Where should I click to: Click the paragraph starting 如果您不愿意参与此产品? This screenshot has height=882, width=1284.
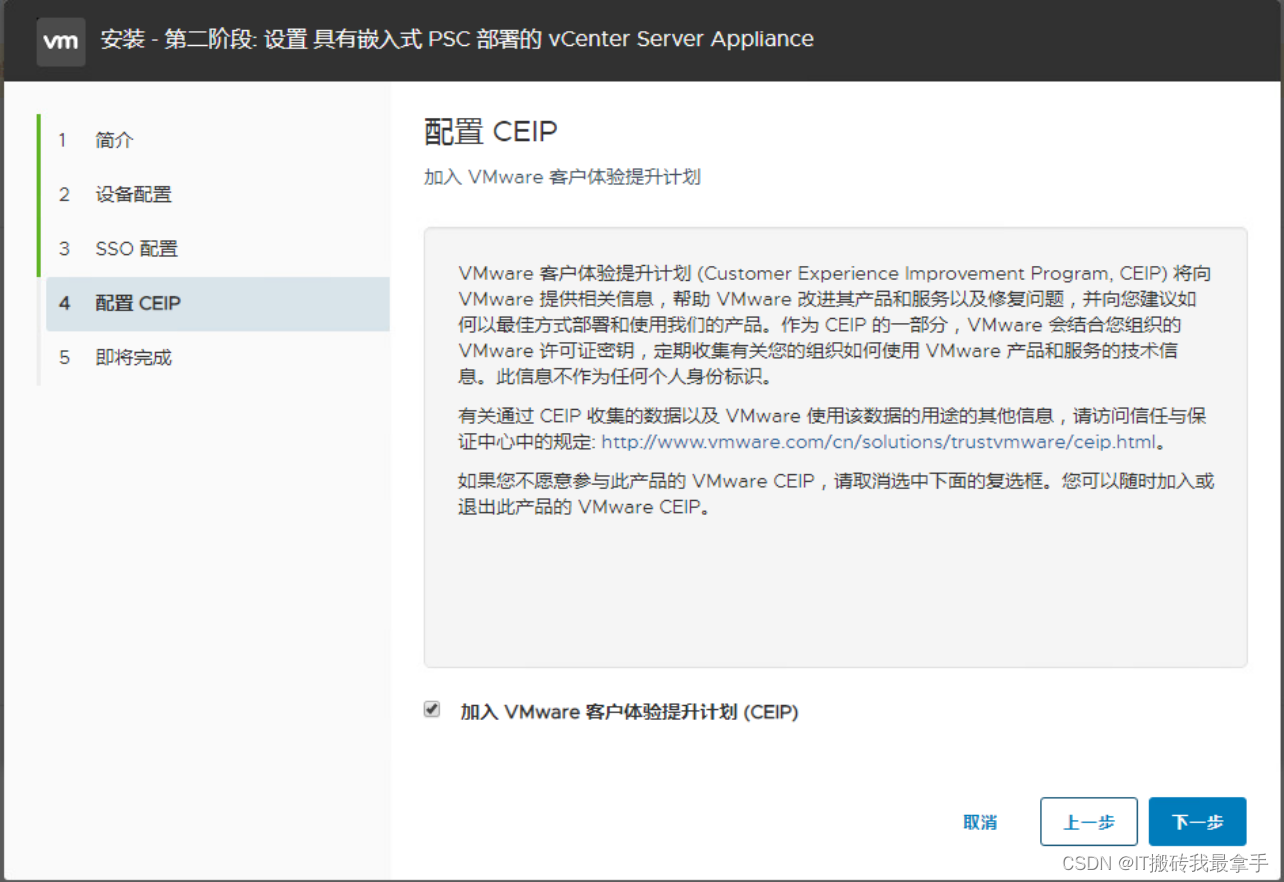(x=836, y=494)
